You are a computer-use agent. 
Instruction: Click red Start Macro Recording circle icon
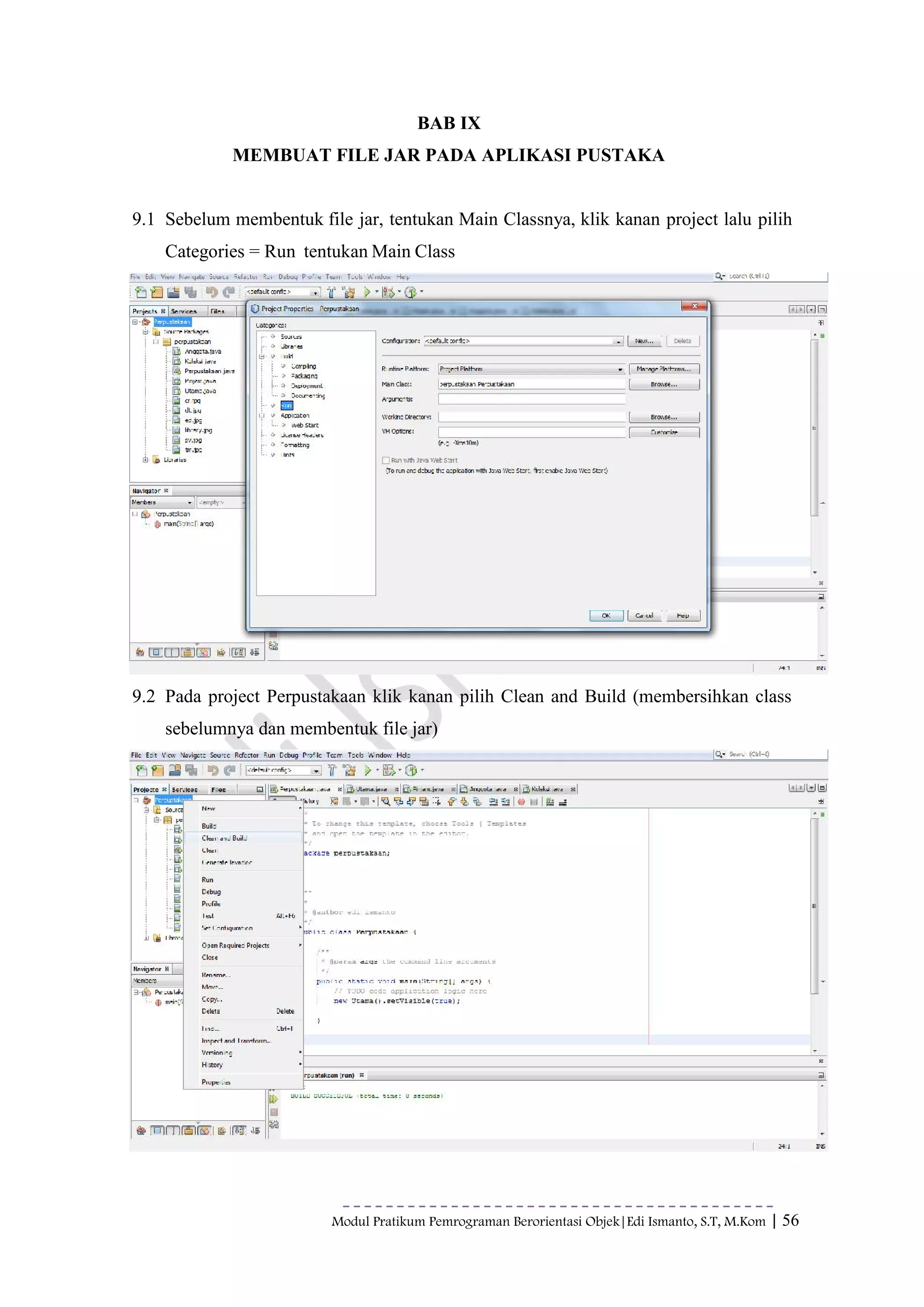click(x=521, y=802)
